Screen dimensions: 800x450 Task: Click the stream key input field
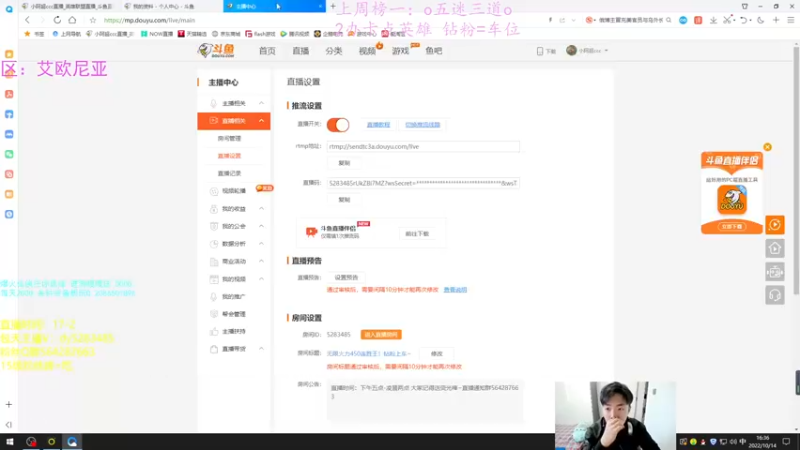[x=423, y=183]
